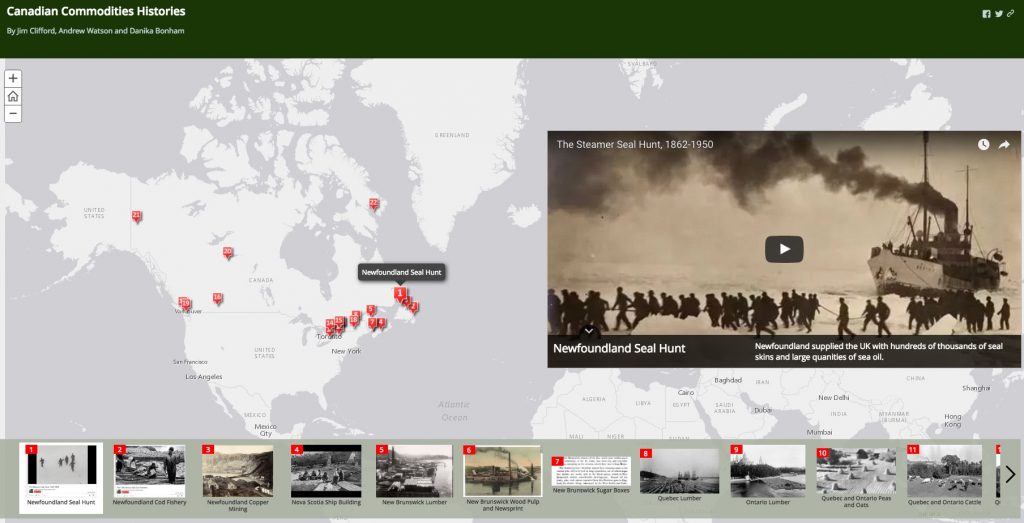Collapse the Newfoundland Seal Hunt description panel
The height and width of the screenshot is (523, 1024).
(x=589, y=331)
